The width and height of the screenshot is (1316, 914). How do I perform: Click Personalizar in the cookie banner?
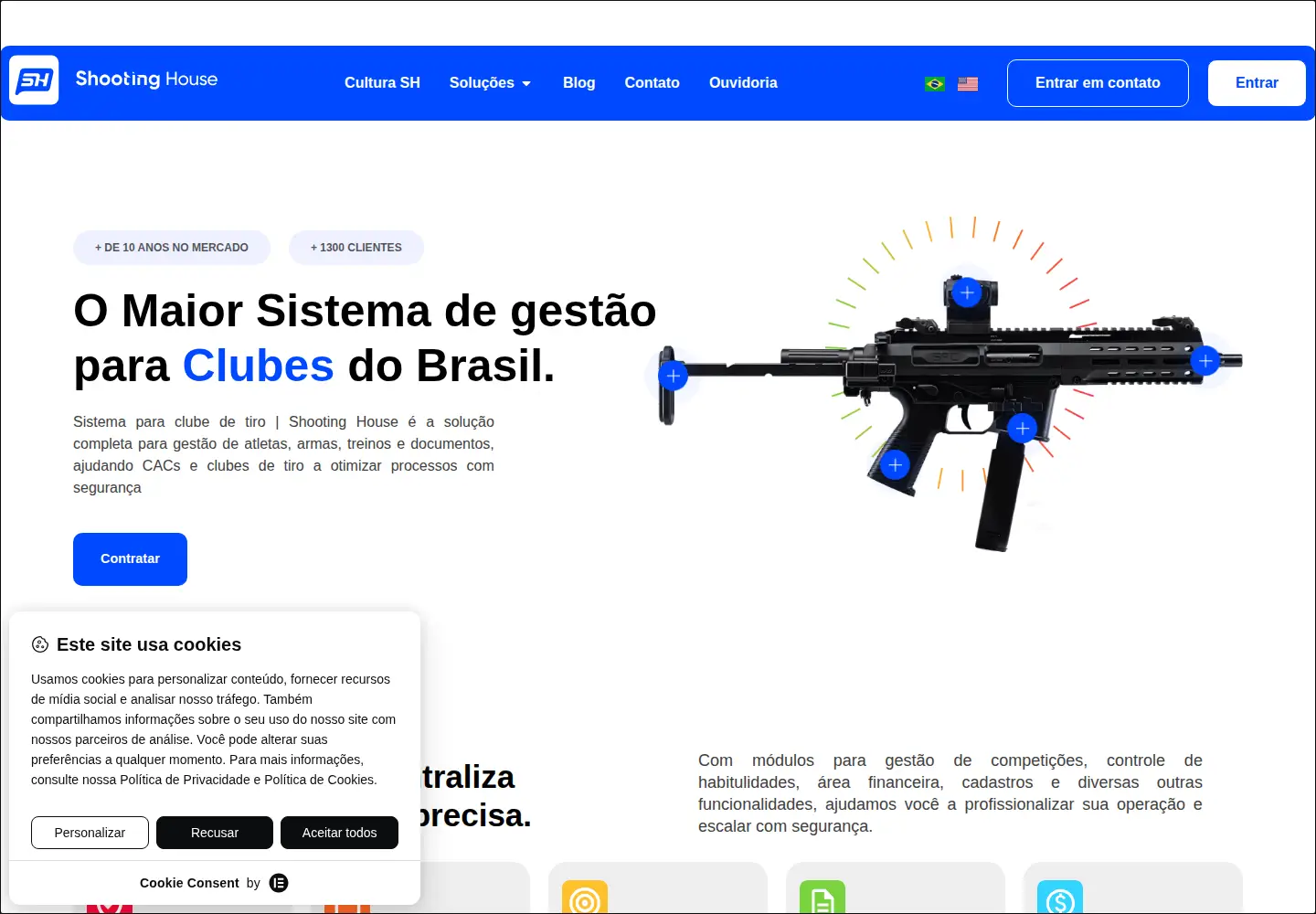click(90, 833)
